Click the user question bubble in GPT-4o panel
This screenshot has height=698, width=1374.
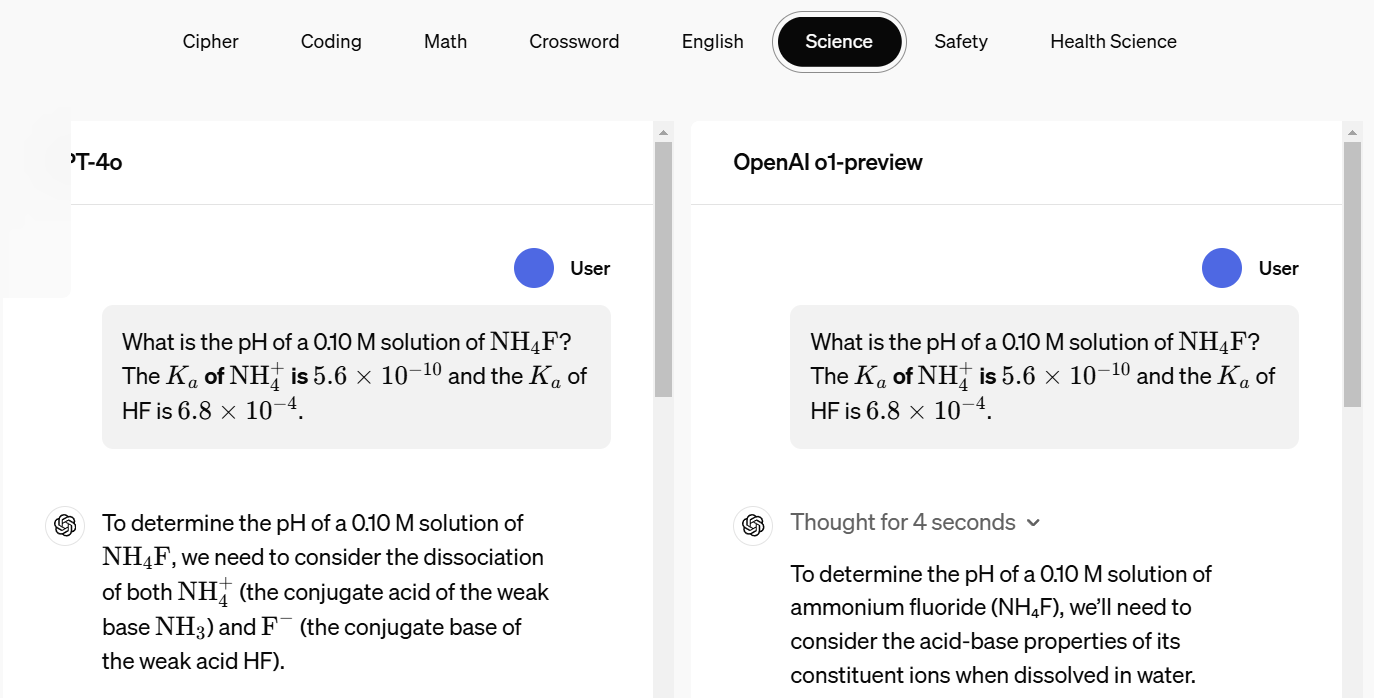coord(356,377)
